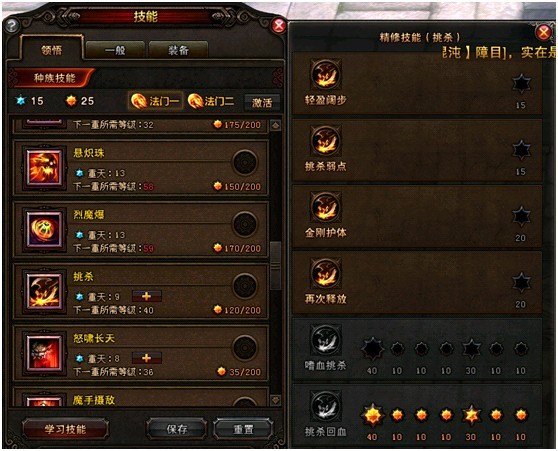Activate the 法门一 selector
Screen dimensions: 558x451
tap(155, 101)
